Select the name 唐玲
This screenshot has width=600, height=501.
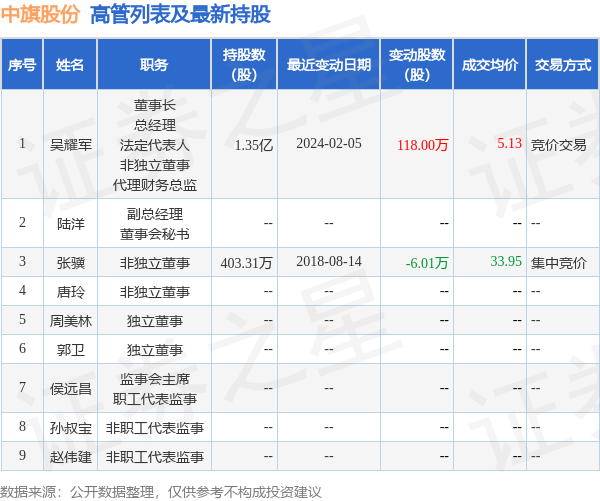click(70, 292)
